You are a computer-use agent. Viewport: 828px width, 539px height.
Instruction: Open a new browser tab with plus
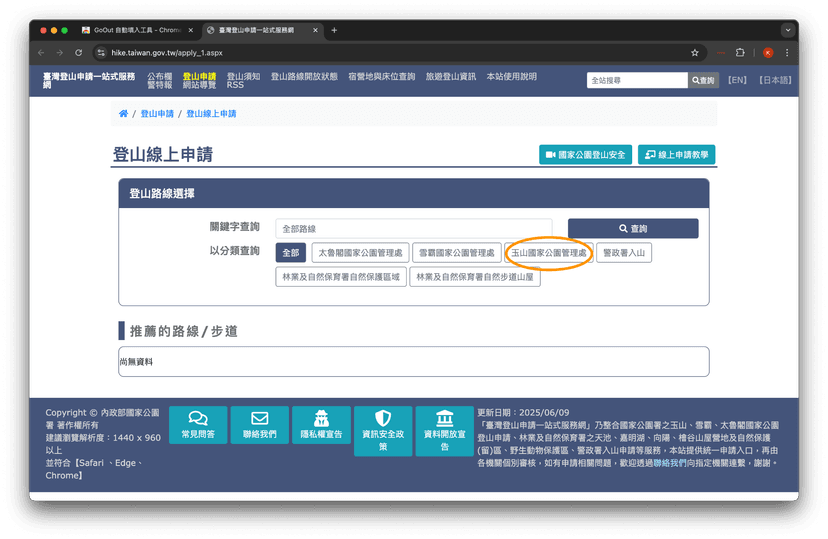point(334,30)
